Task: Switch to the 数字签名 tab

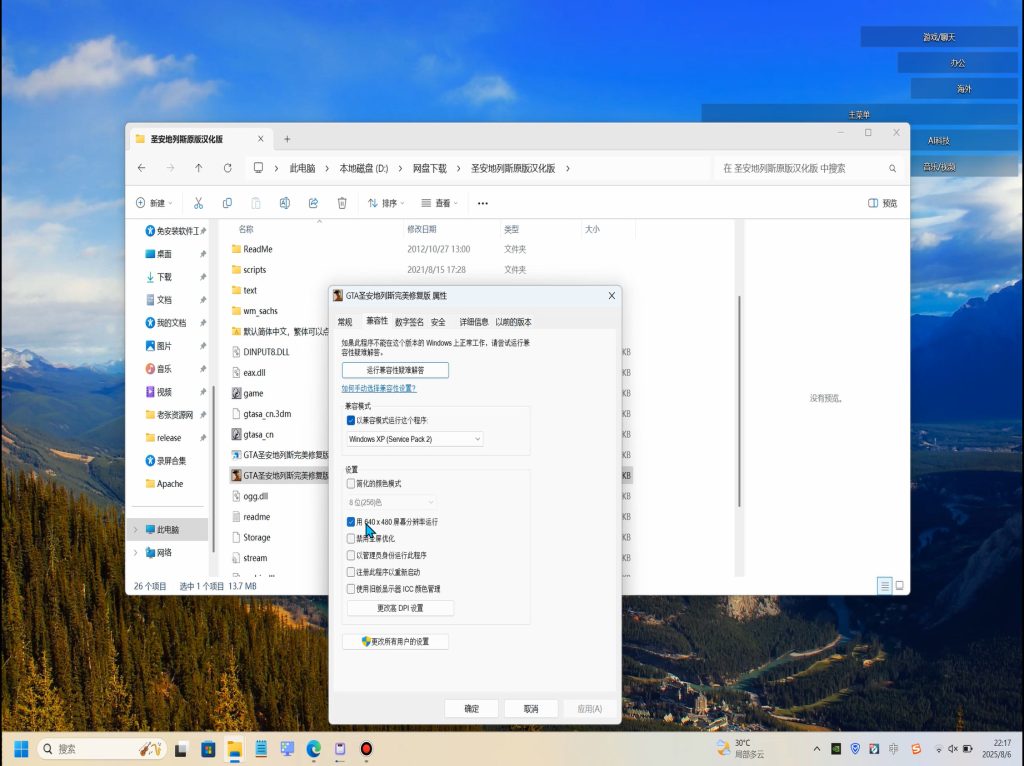Action: pos(409,322)
